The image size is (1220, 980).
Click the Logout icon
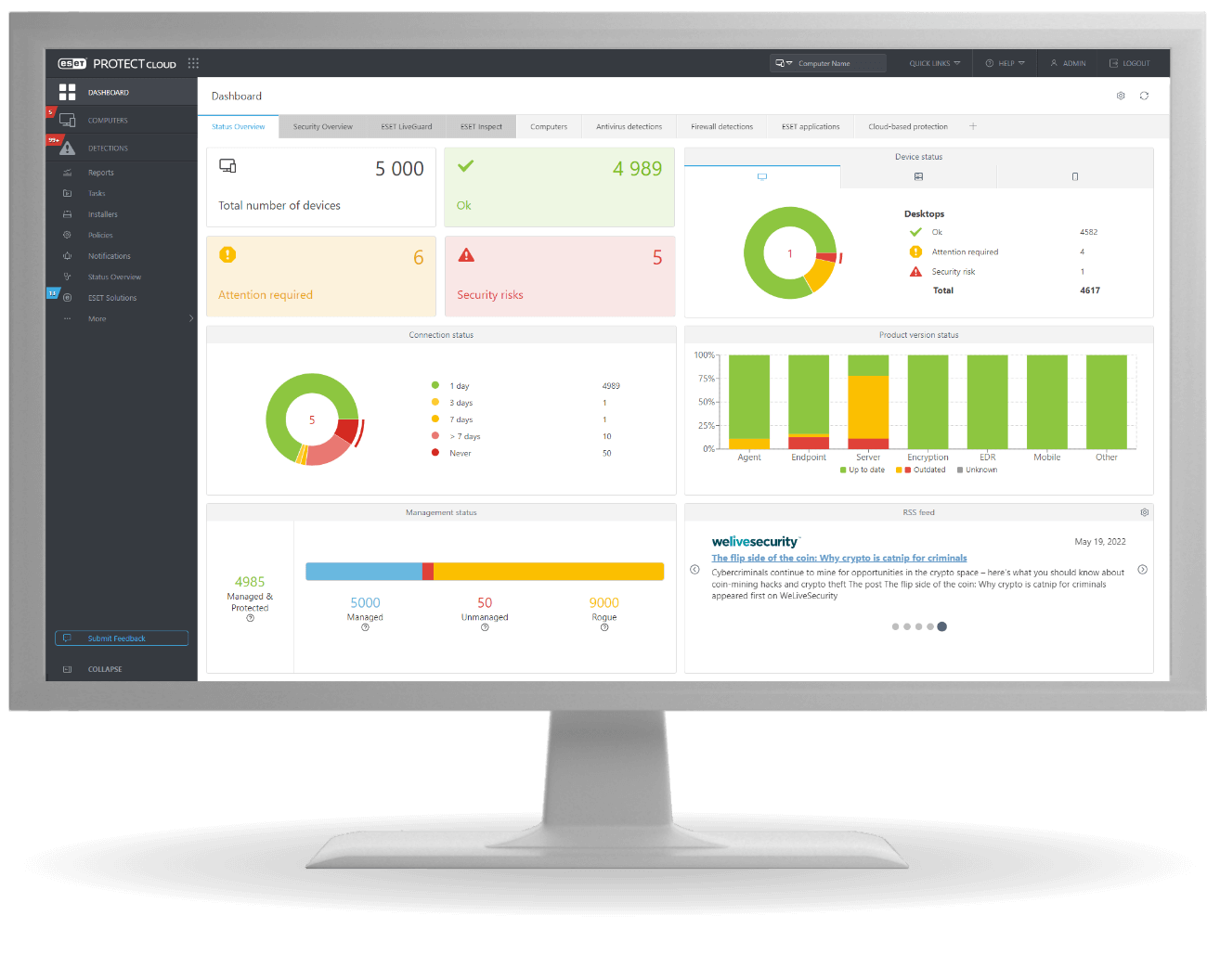(x=1113, y=63)
